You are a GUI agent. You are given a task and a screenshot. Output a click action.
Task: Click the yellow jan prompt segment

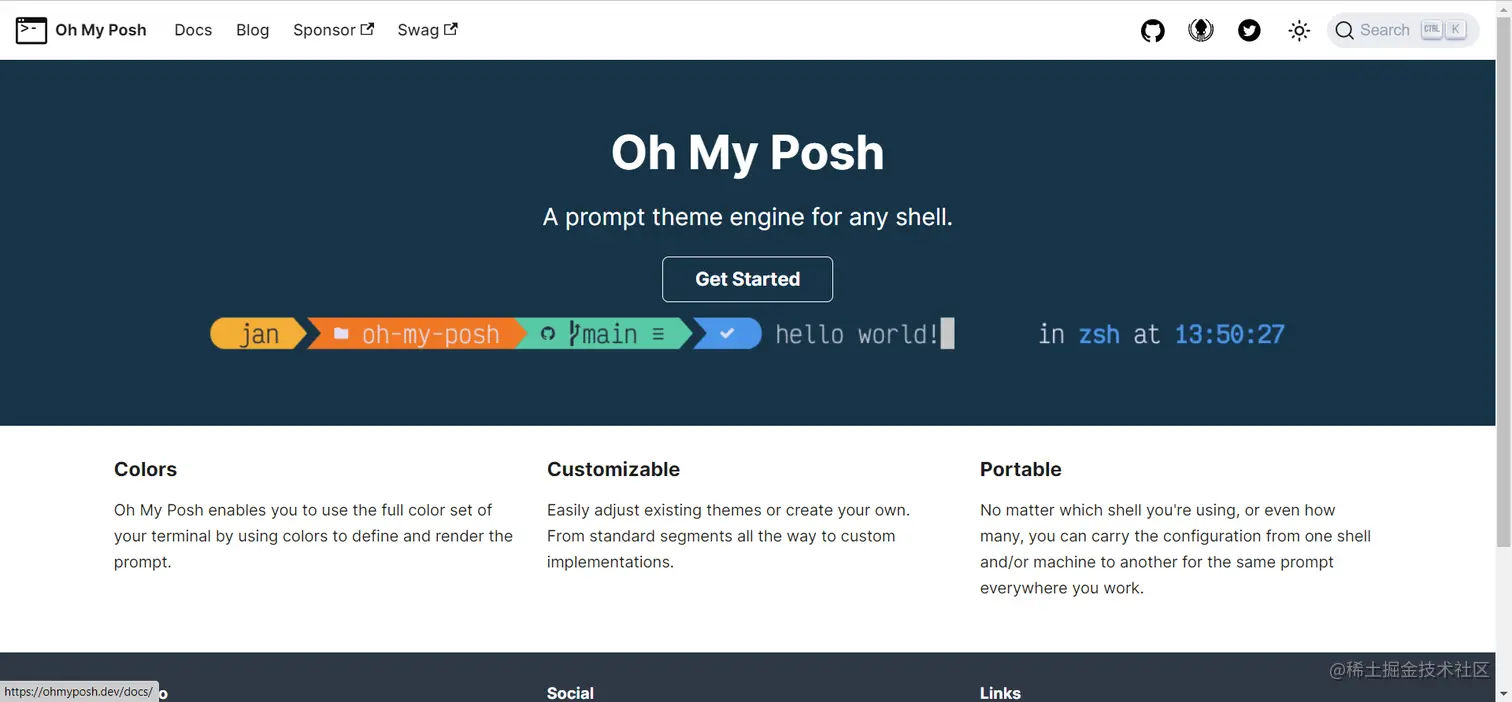258,334
